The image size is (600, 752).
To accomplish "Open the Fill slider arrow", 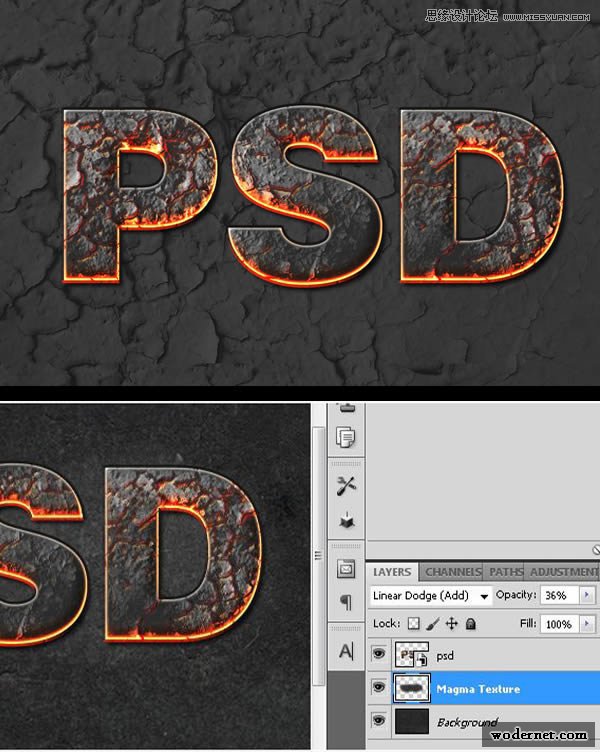I will [586, 624].
